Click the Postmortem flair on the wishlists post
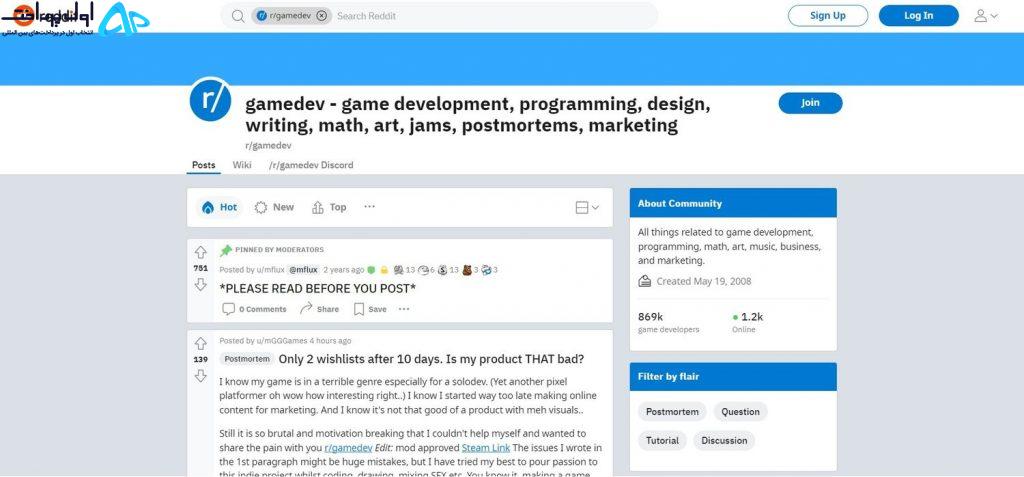The height and width of the screenshot is (477, 1024). [247, 359]
